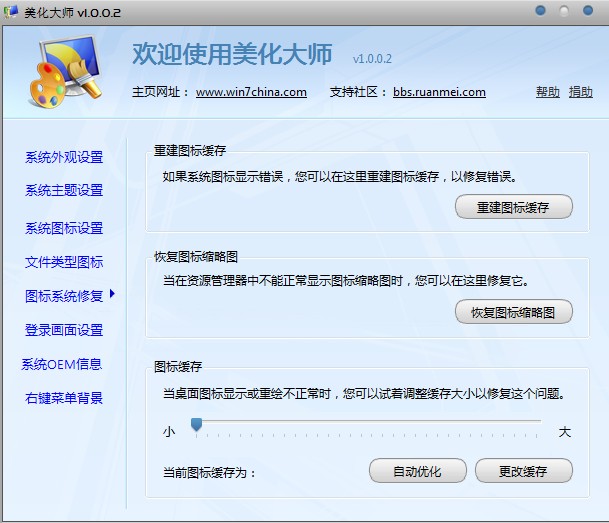The image size is (609, 523).
Task: Click the v1.0.0.2 version label
Action: (372, 59)
